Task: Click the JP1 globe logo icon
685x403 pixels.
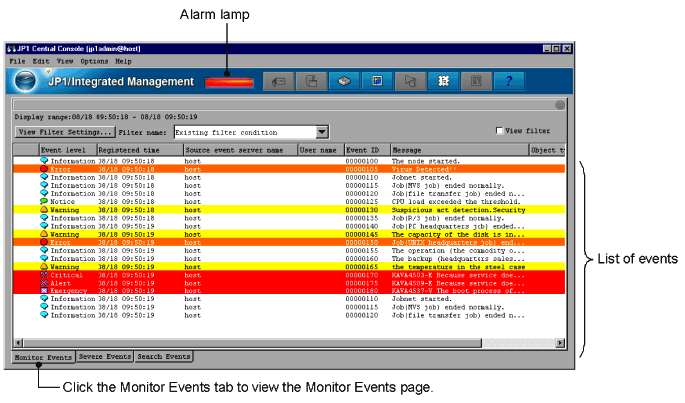Action: [26, 82]
